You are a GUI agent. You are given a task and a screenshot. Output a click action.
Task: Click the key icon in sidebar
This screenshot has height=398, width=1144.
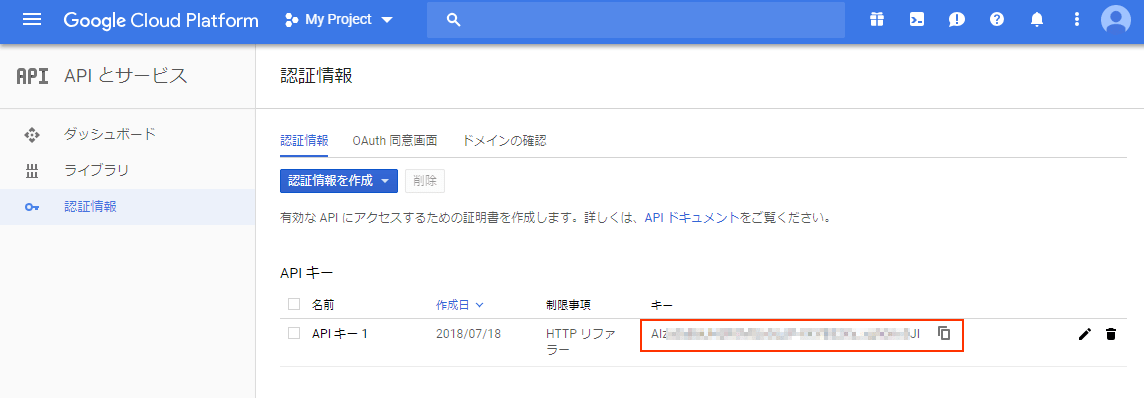tap(31, 208)
